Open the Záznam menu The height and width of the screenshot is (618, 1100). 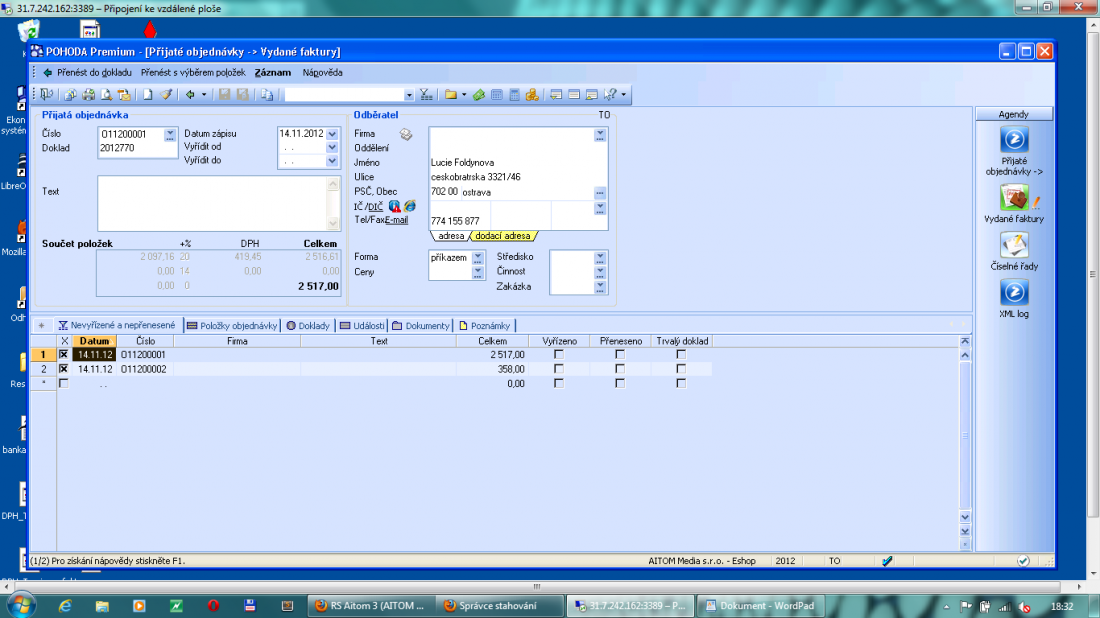tap(273, 73)
